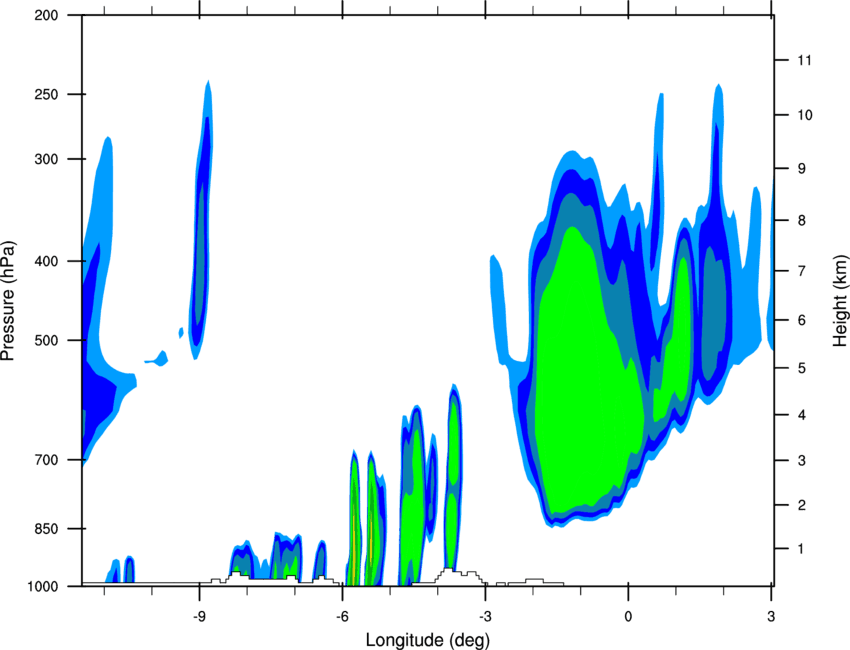
Task: Click the -9 longitude tick label
Action: (x=199, y=616)
